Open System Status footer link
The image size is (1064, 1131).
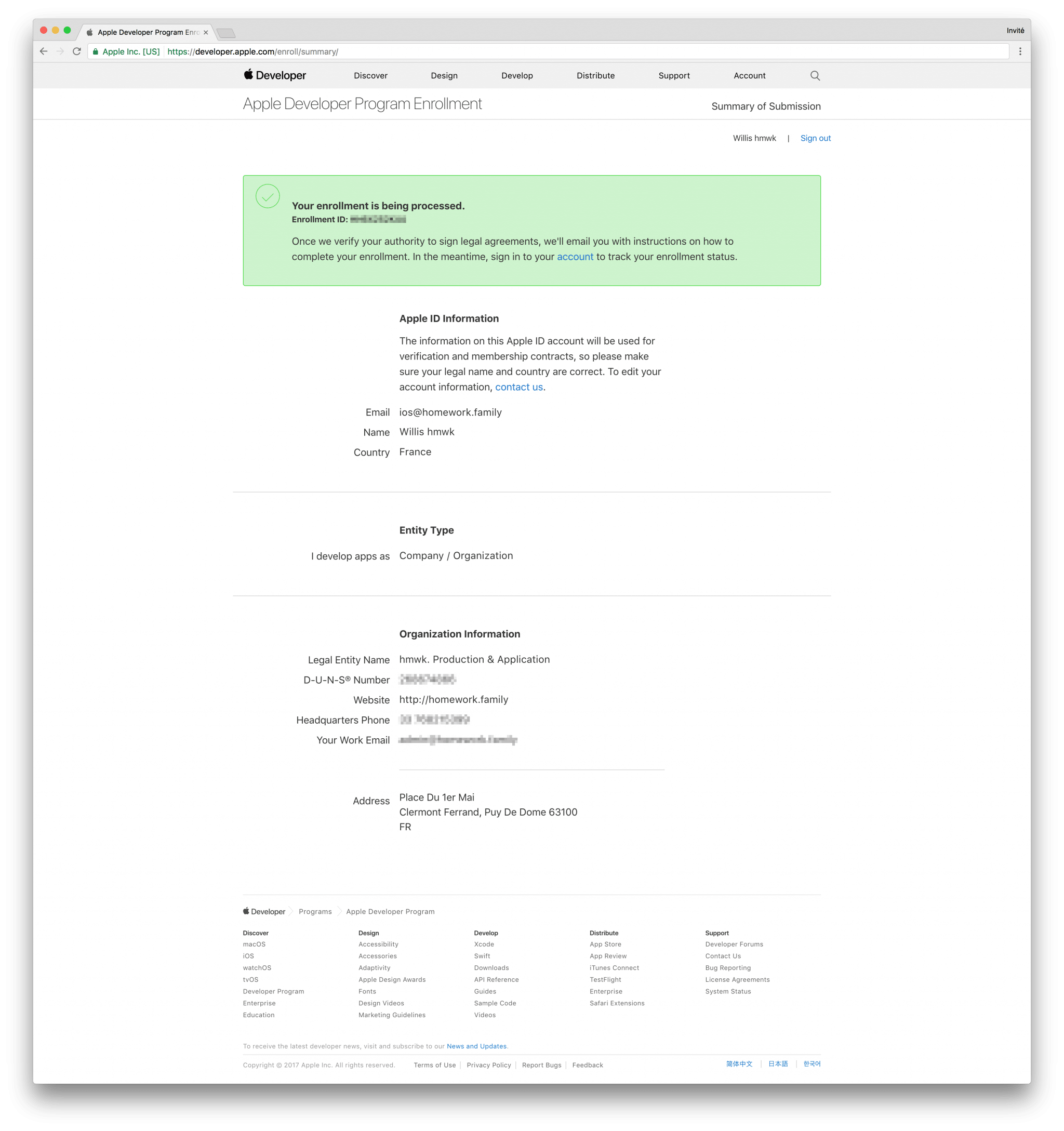click(x=728, y=991)
